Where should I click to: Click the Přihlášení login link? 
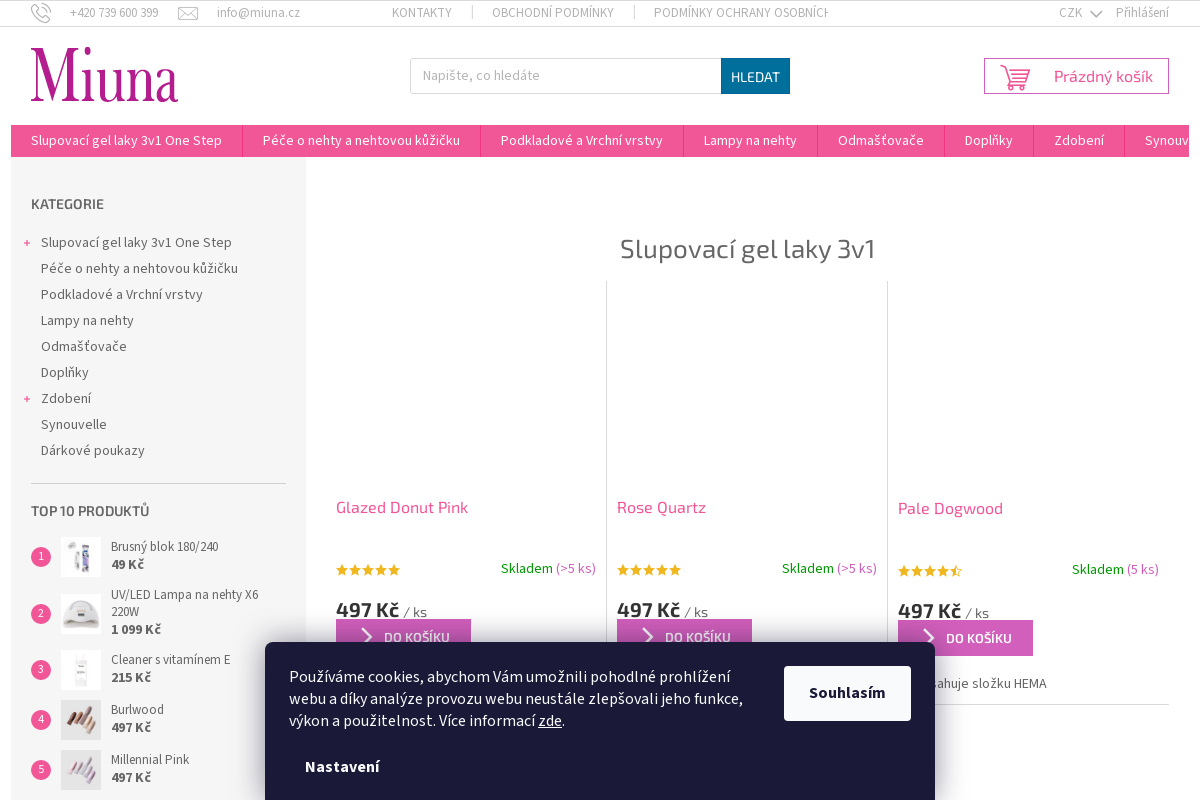tap(1142, 13)
